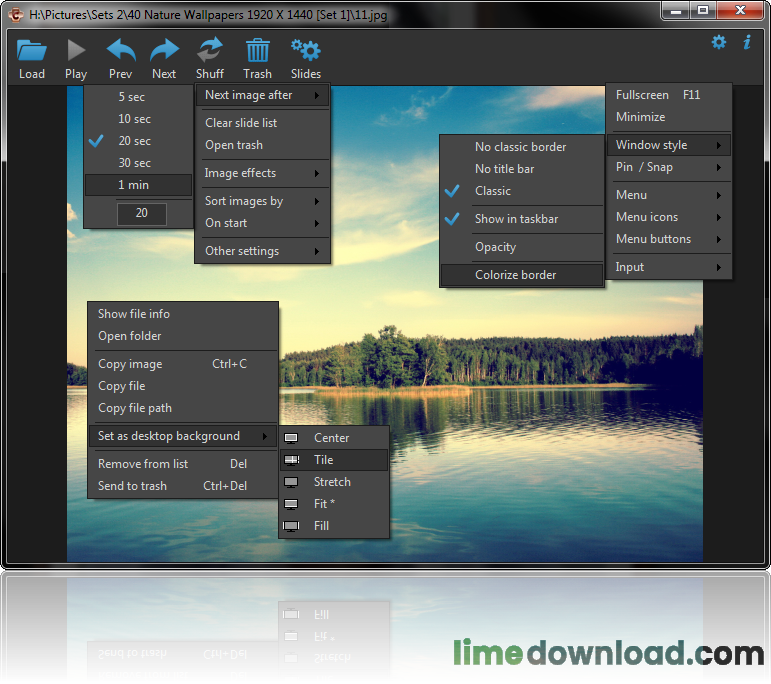Toggle the Classic window style option

[x=493, y=191]
